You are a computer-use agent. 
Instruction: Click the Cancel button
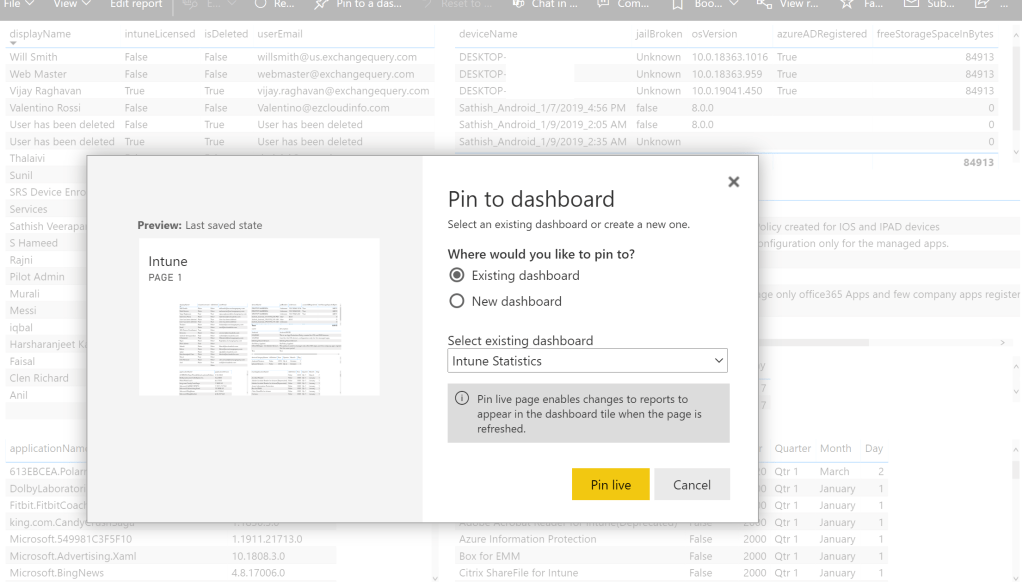692,485
